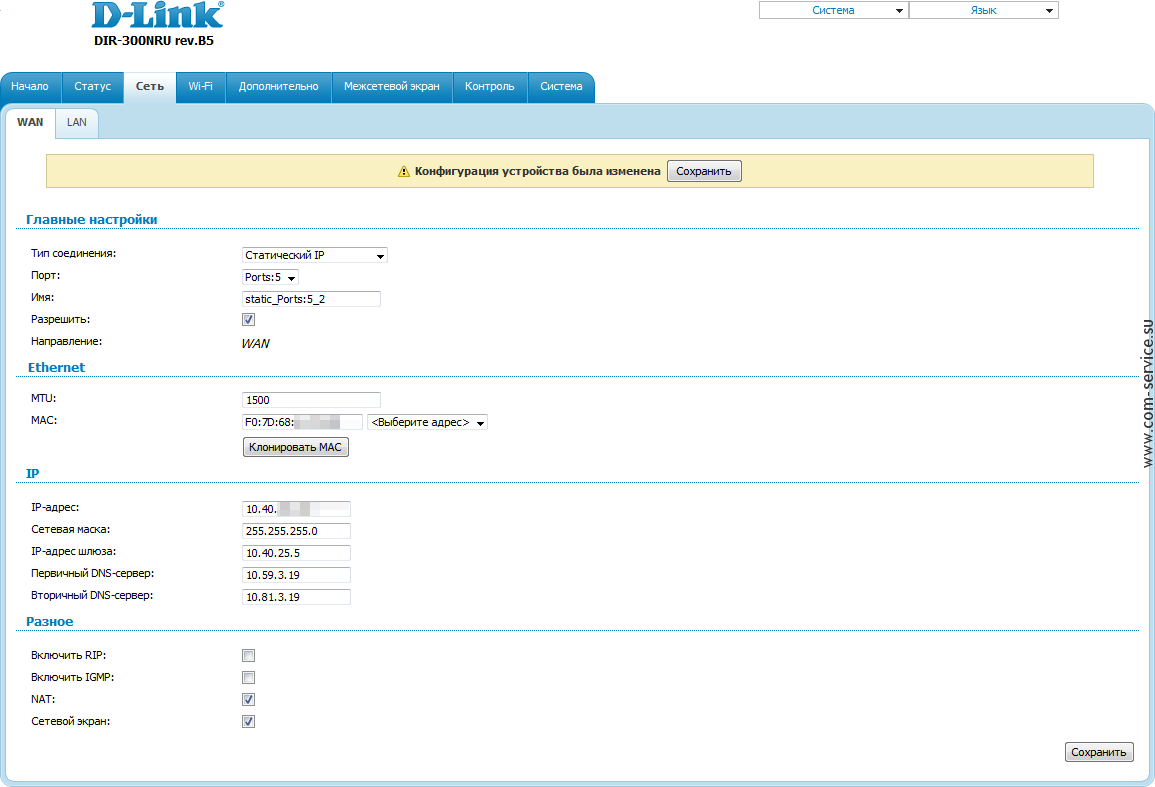Uncheck the Сетевой экран checkbox

(x=248, y=722)
